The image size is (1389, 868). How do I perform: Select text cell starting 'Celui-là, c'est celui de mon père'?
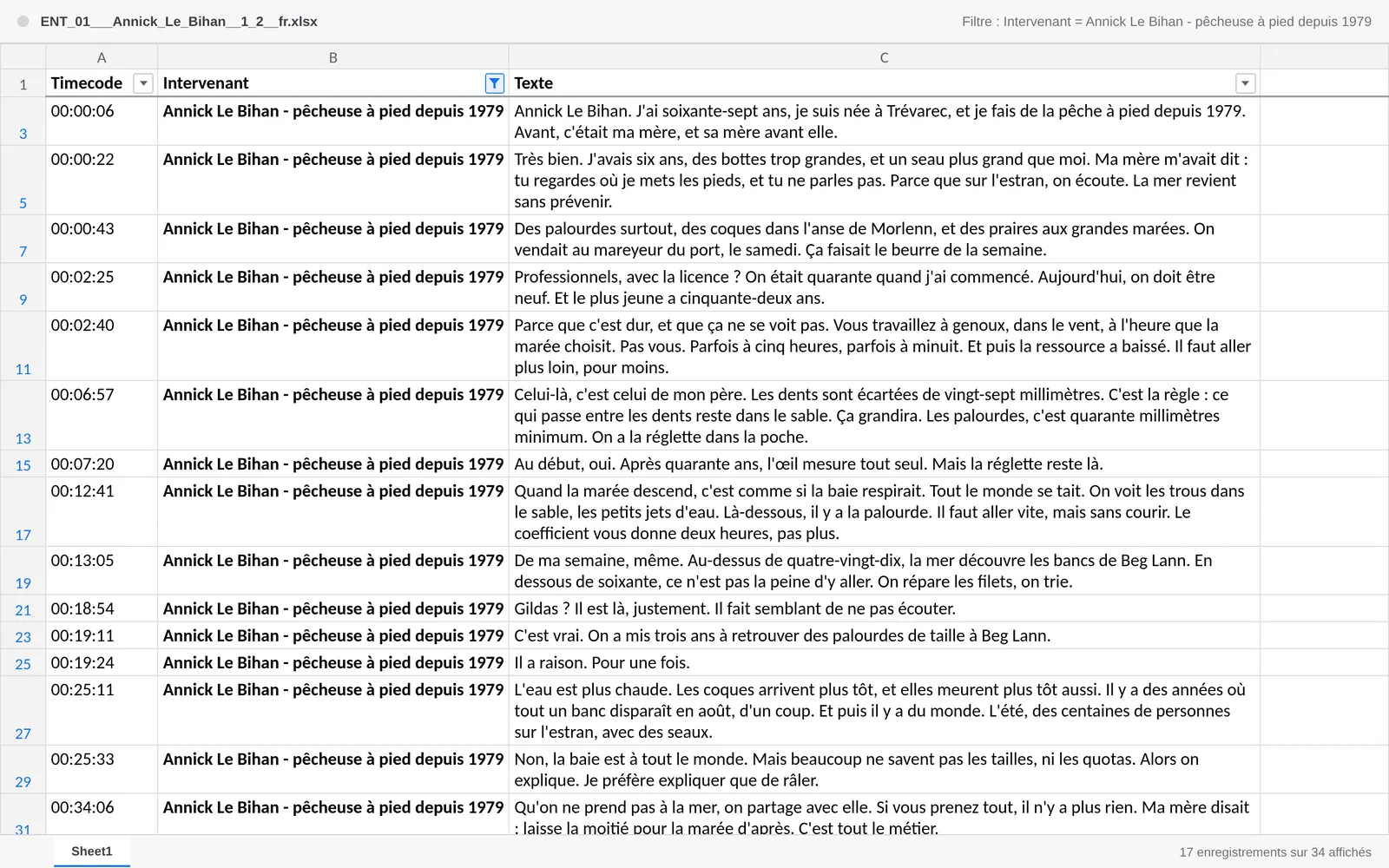pos(884,416)
